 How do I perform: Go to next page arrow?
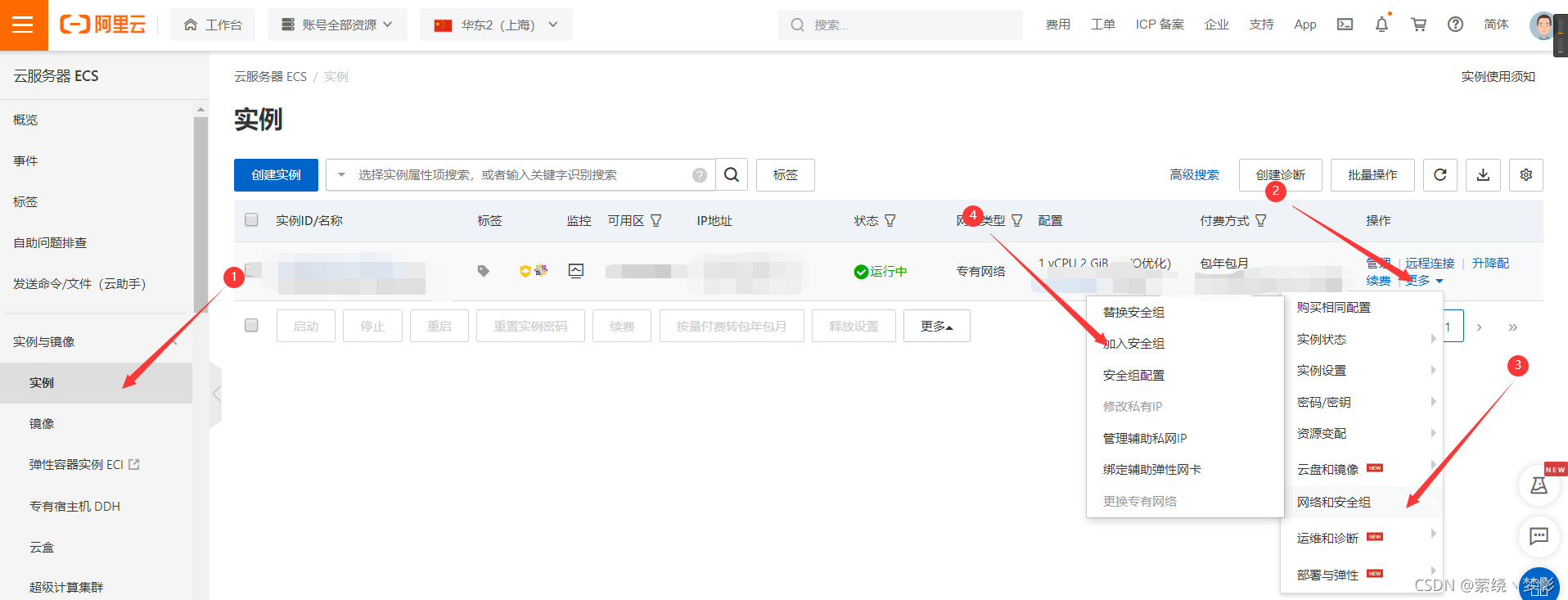1479,327
